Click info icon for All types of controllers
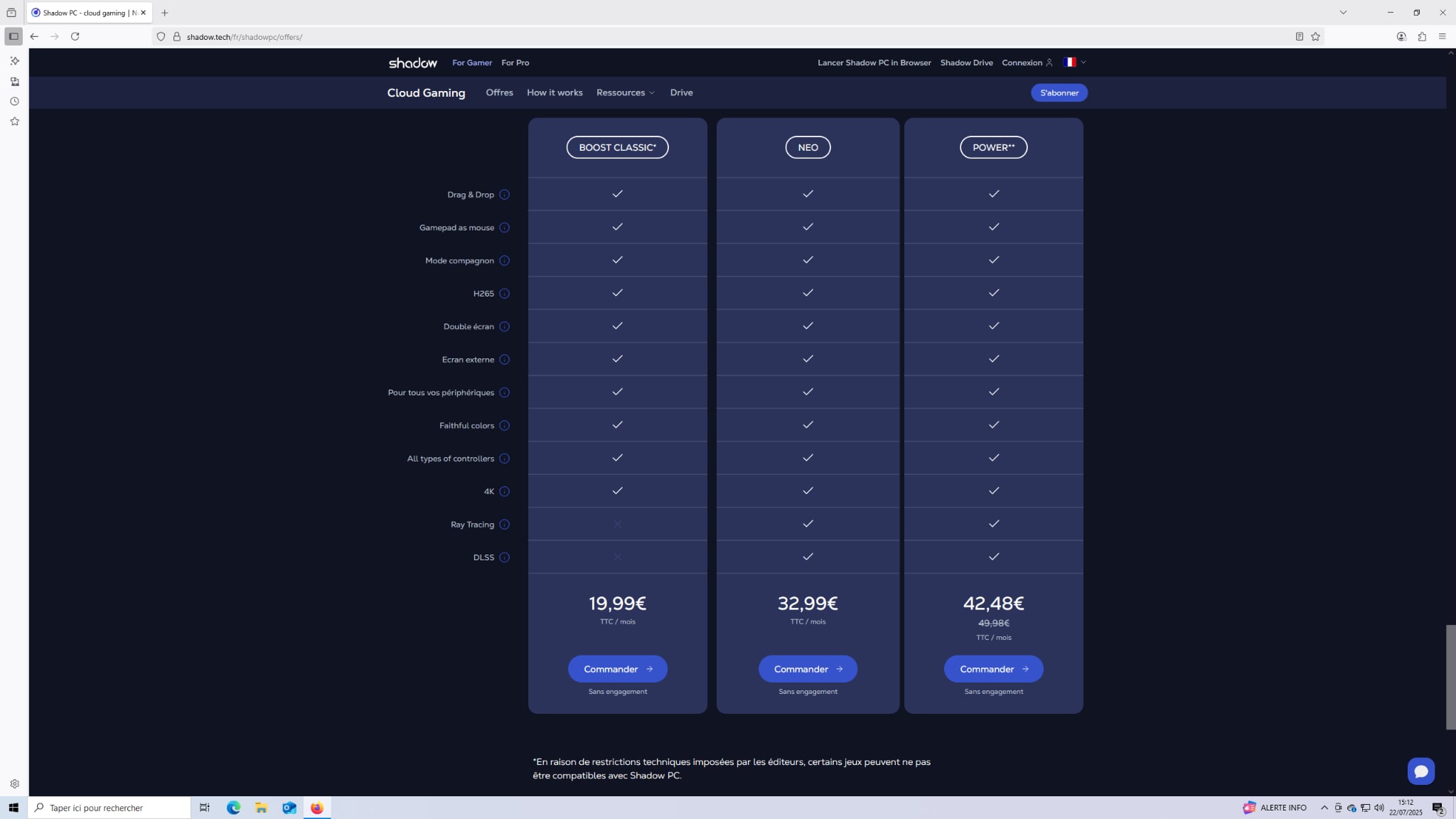The width and height of the screenshot is (1456, 819). click(504, 459)
